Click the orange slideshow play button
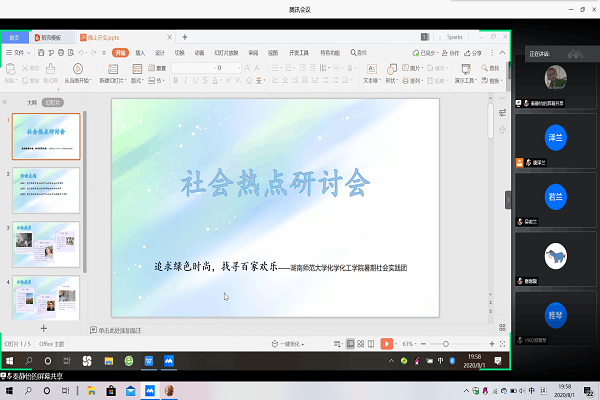The width and height of the screenshot is (600, 400). click(387, 343)
